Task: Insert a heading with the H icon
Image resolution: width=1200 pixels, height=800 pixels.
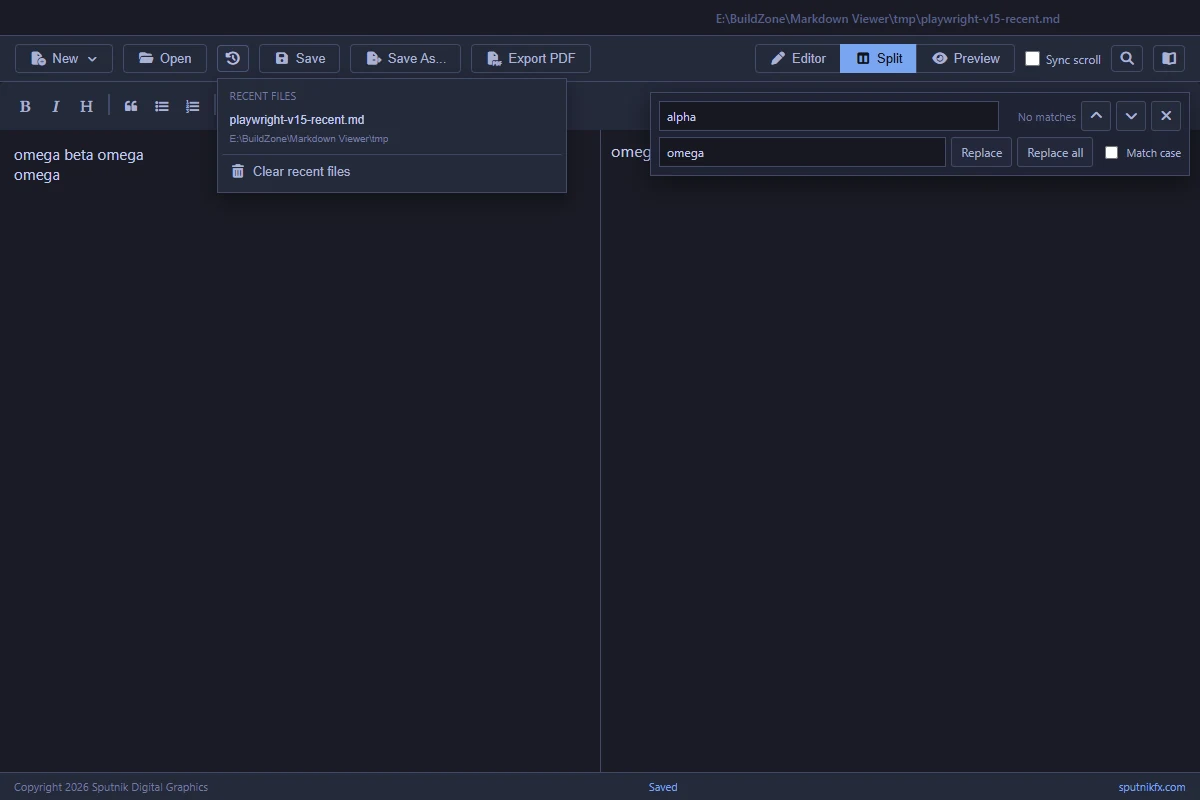Action: [86, 106]
